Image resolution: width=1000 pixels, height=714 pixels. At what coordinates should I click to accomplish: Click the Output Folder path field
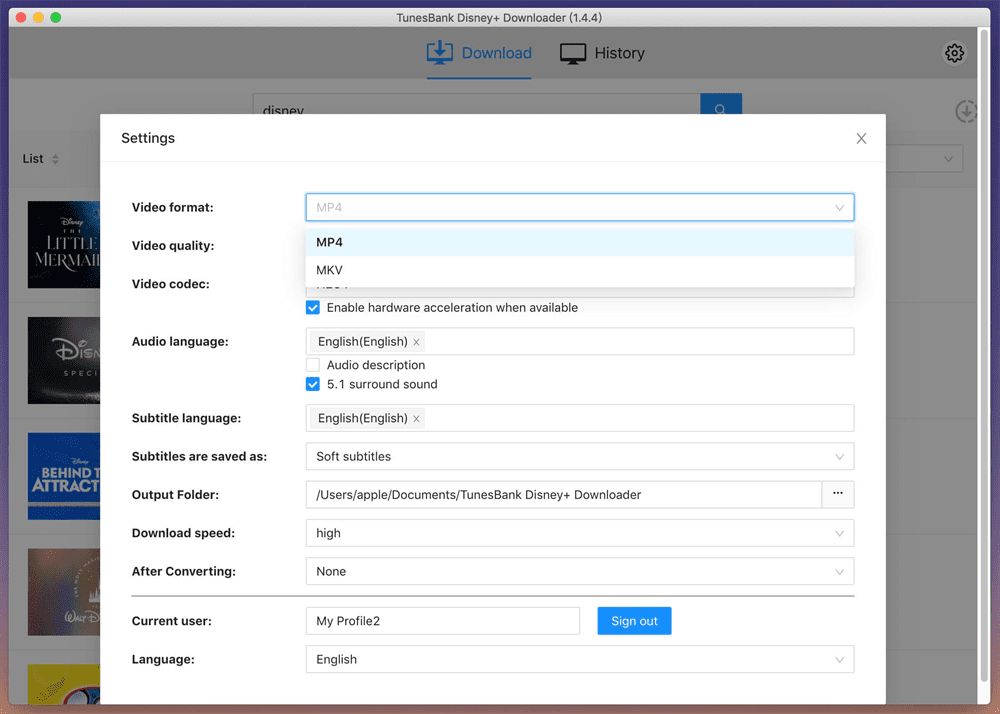[x=564, y=495]
